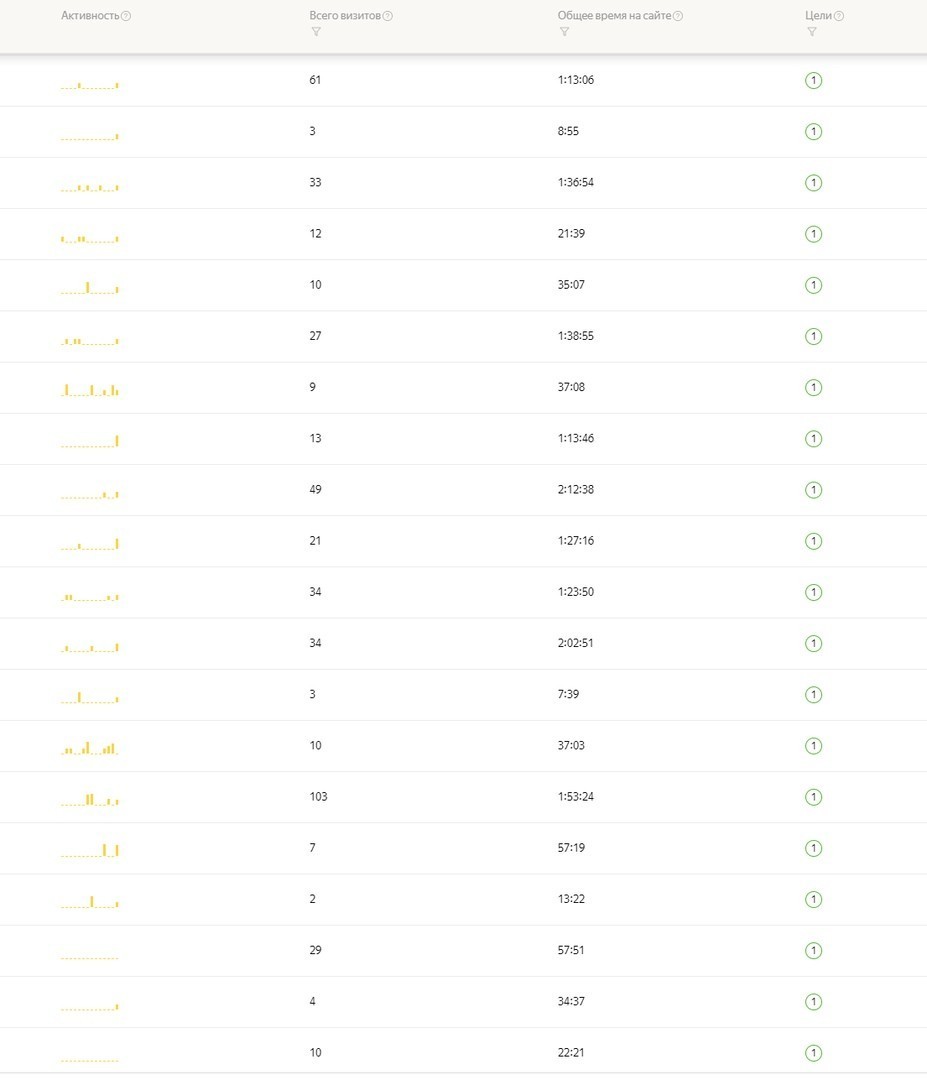
Task: Sort by Общее время на сайте header
Action: tap(614, 16)
